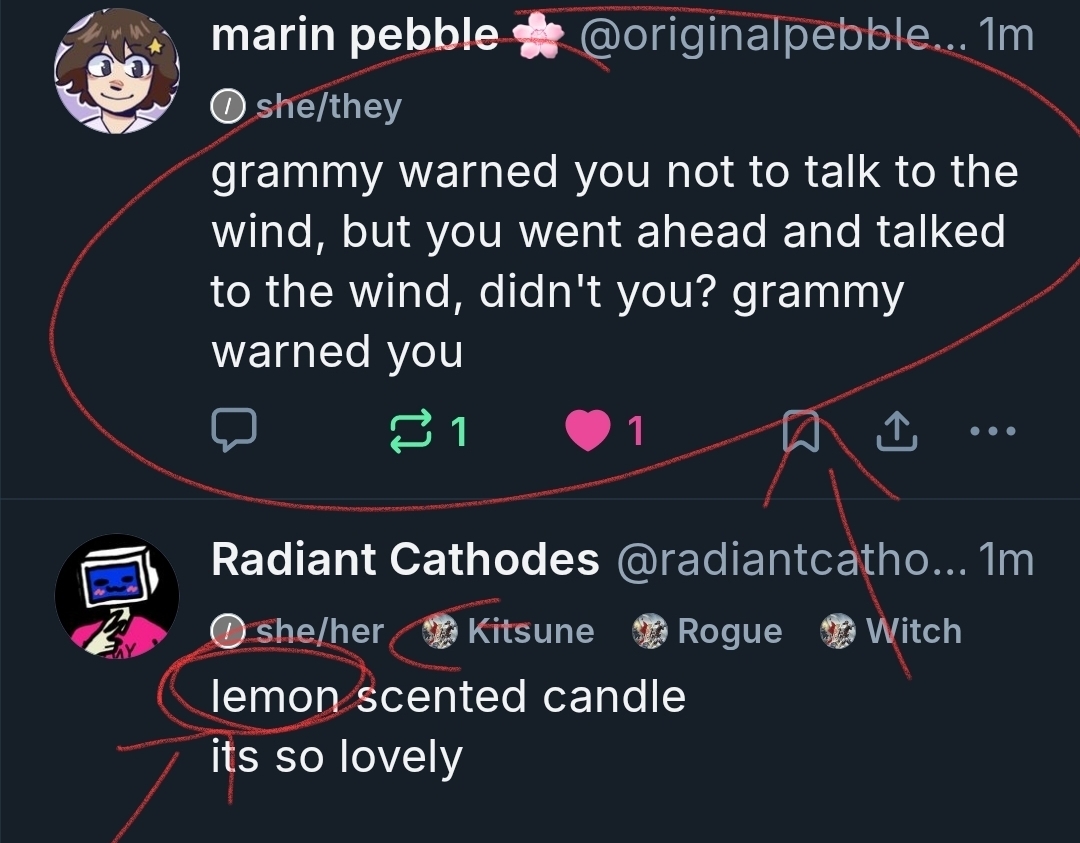Tap the she/her pronoun field icon
Viewport: 1080px width, 843px height.
point(226,631)
